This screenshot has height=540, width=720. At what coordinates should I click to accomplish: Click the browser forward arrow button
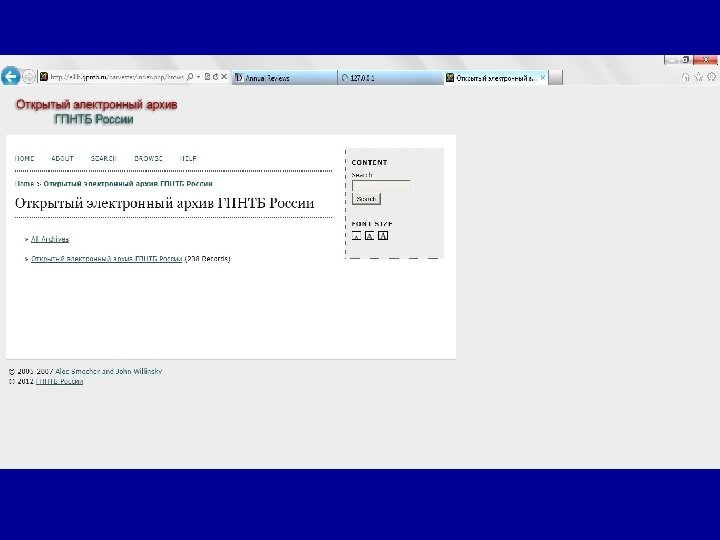[29, 77]
